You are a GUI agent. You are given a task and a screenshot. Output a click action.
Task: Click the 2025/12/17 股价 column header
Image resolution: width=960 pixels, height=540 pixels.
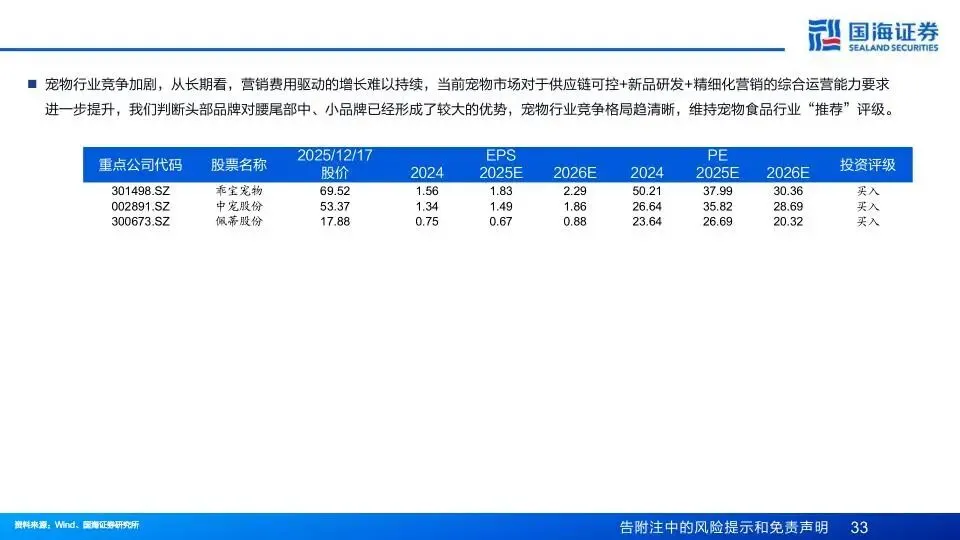335,164
